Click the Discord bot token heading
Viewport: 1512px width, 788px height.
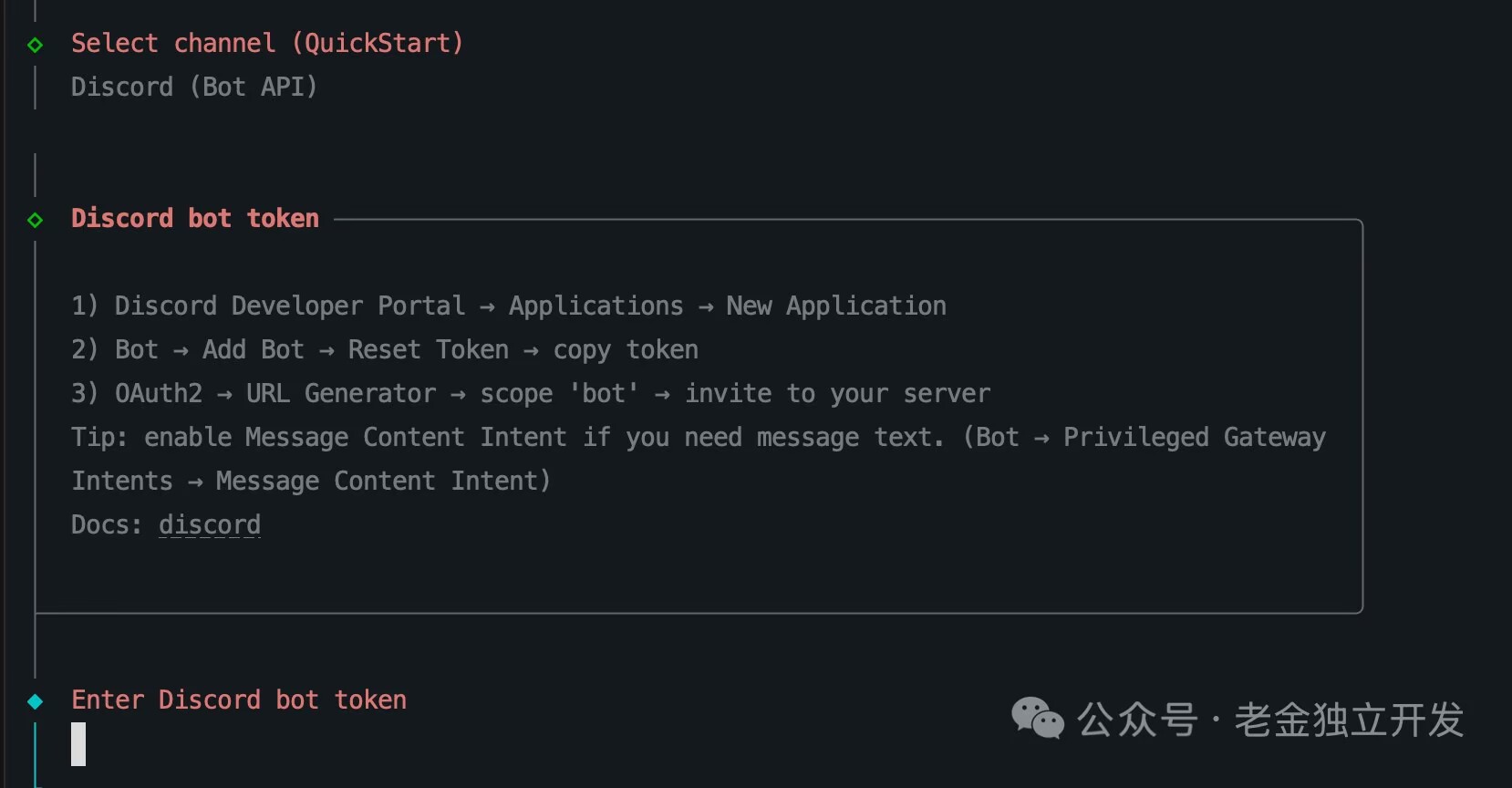click(x=195, y=219)
